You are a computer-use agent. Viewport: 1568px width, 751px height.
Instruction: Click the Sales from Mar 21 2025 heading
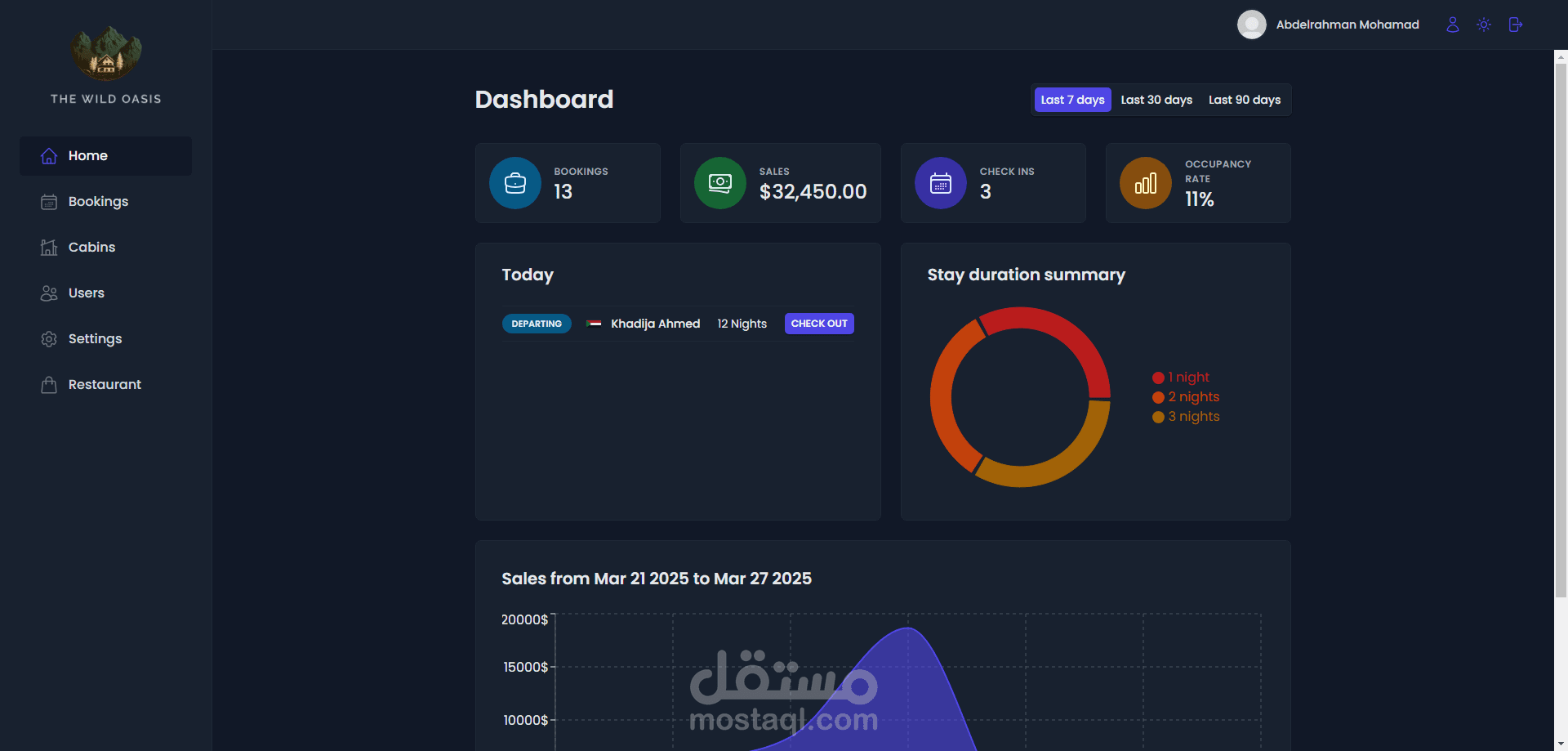657,579
